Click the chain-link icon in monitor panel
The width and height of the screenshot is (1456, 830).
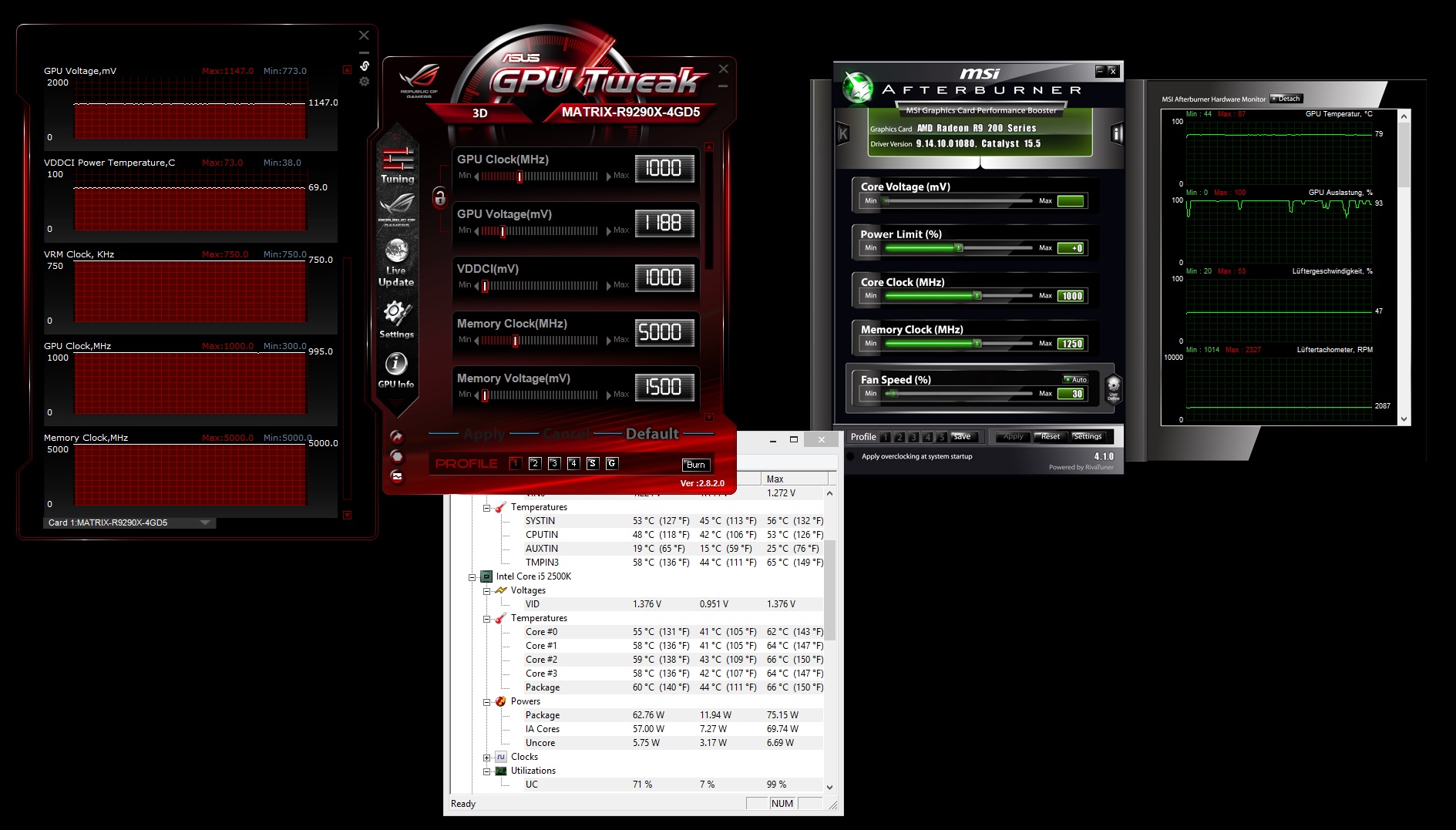pyautogui.click(x=365, y=66)
